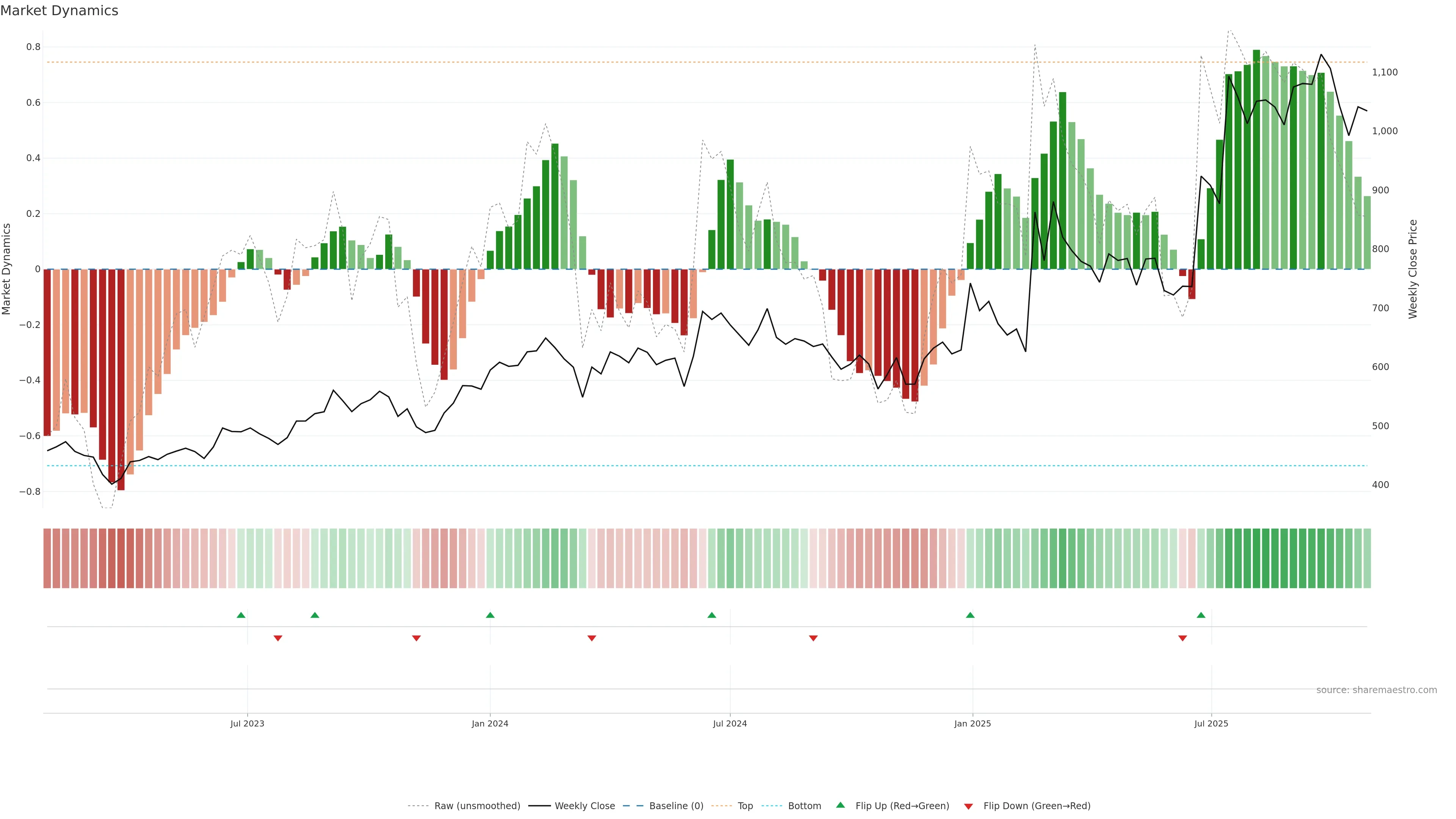Click the Weekly Close Price axis title
The width and height of the screenshot is (1456, 819).
(x=1412, y=269)
